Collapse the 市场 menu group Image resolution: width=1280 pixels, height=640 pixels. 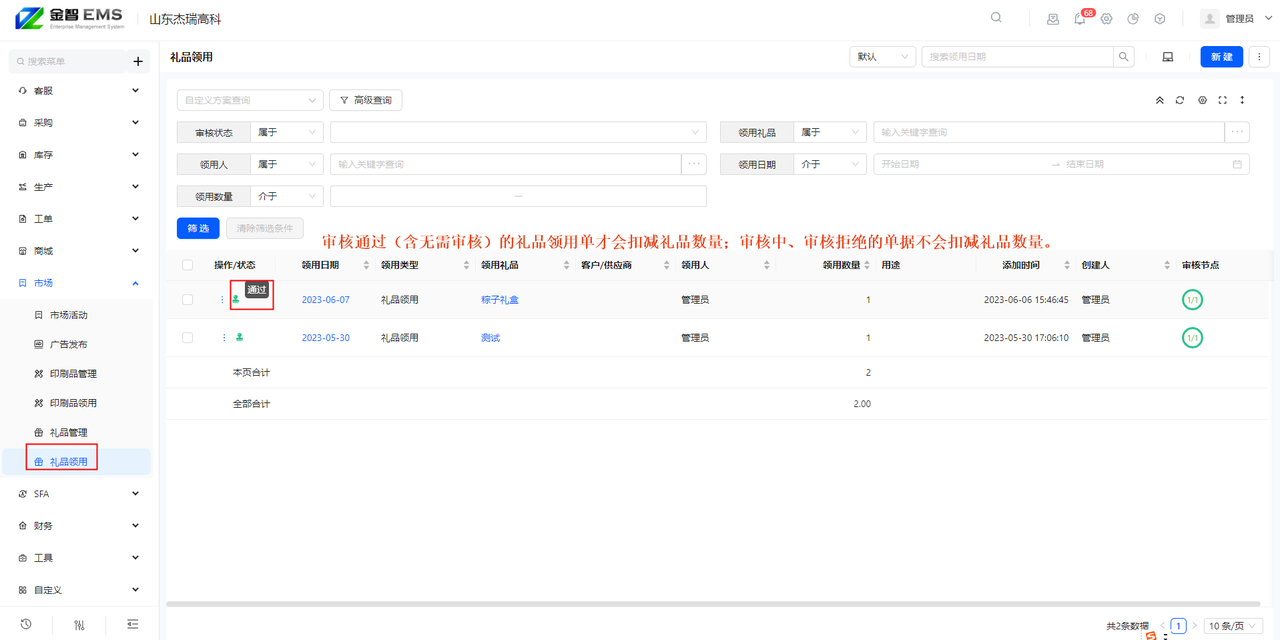[78, 283]
